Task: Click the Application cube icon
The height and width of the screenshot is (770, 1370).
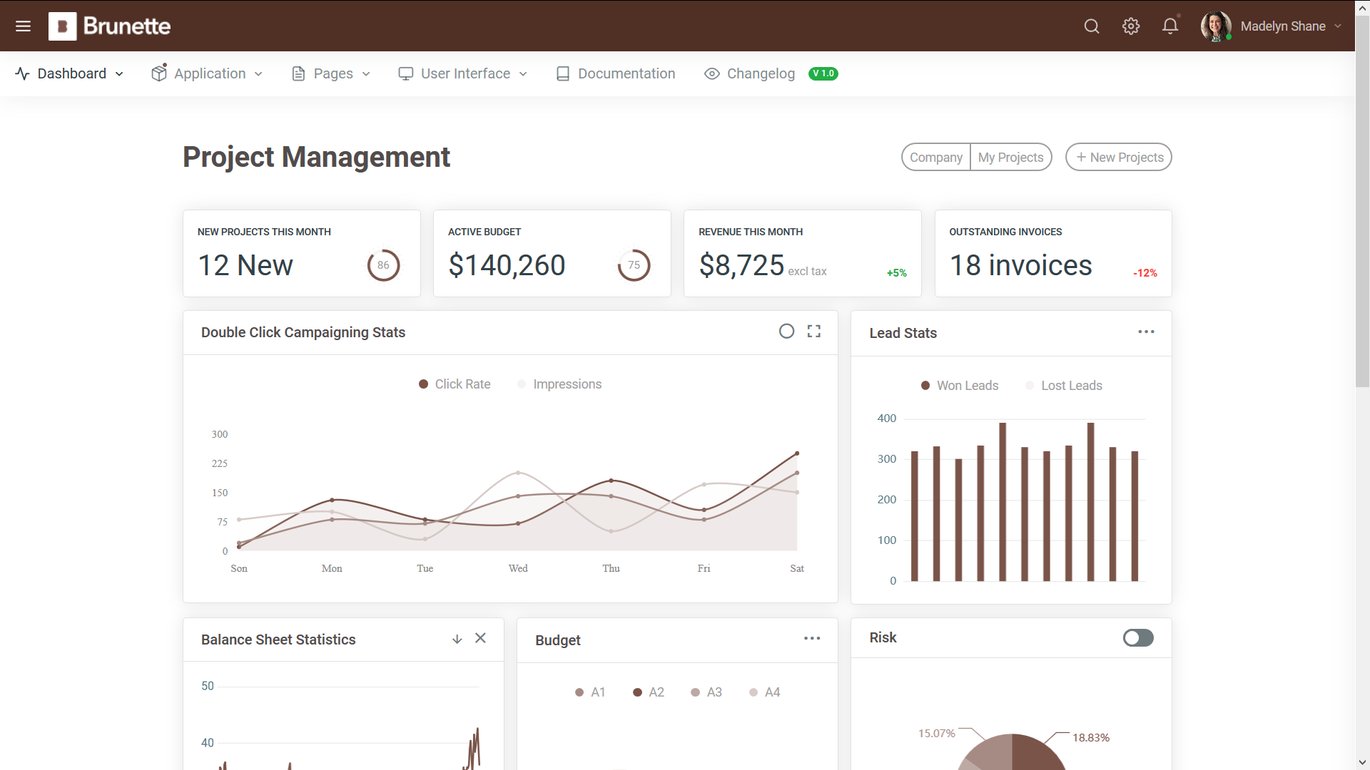Action: tap(159, 73)
